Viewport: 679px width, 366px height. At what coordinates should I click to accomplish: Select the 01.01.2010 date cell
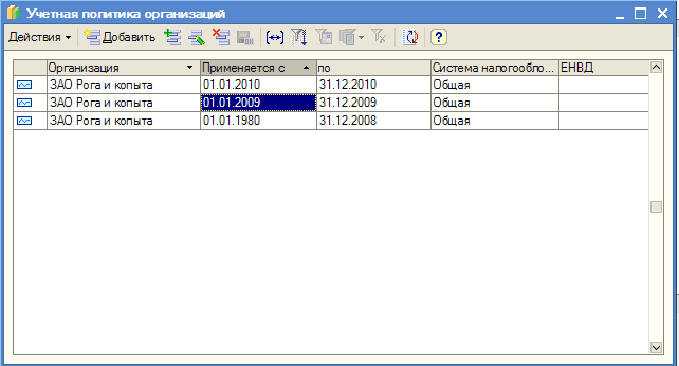pyautogui.click(x=259, y=84)
